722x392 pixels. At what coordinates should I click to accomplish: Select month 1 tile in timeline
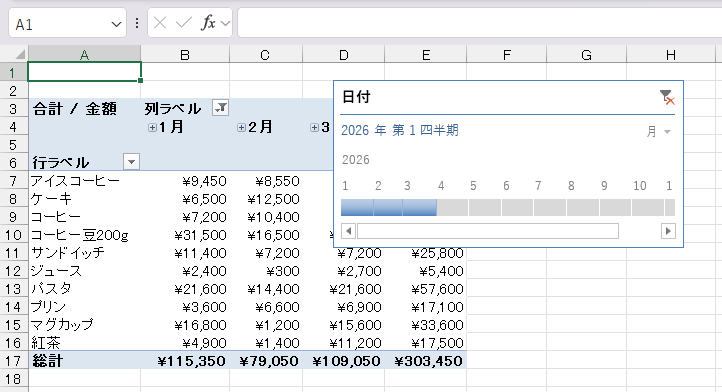click(x=357, y=207)
